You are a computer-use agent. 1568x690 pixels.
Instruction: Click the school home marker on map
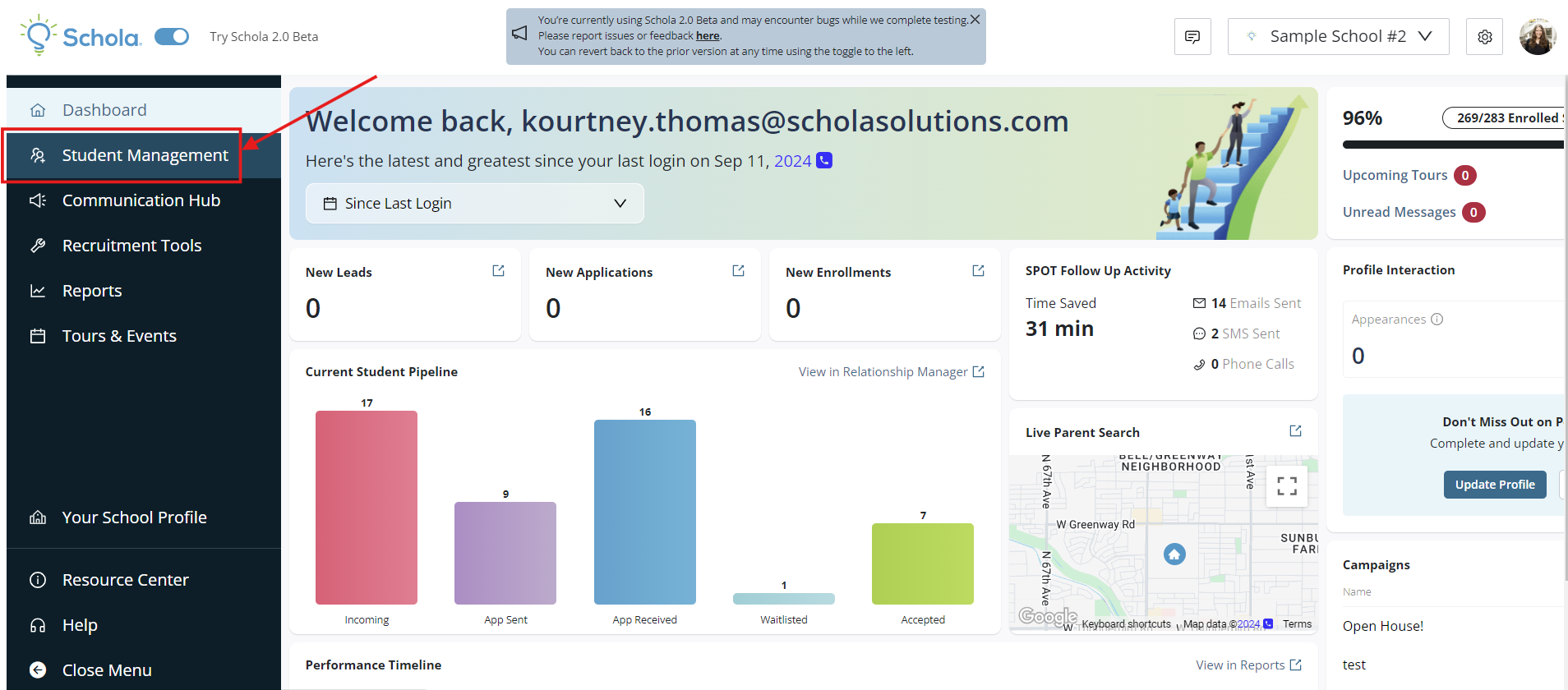[x=1174, y=554]
